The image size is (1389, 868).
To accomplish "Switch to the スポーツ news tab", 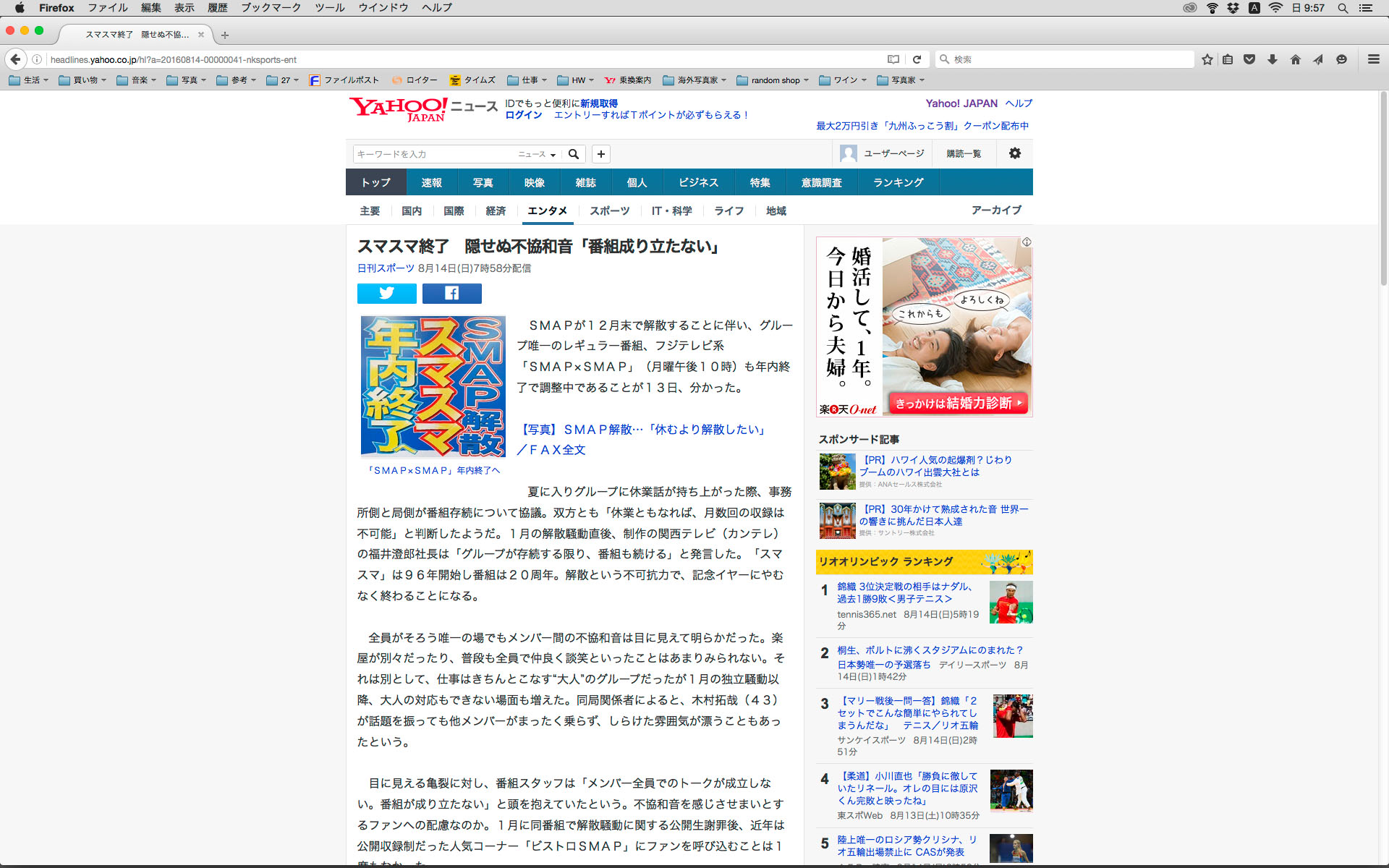I will [609, 210].
